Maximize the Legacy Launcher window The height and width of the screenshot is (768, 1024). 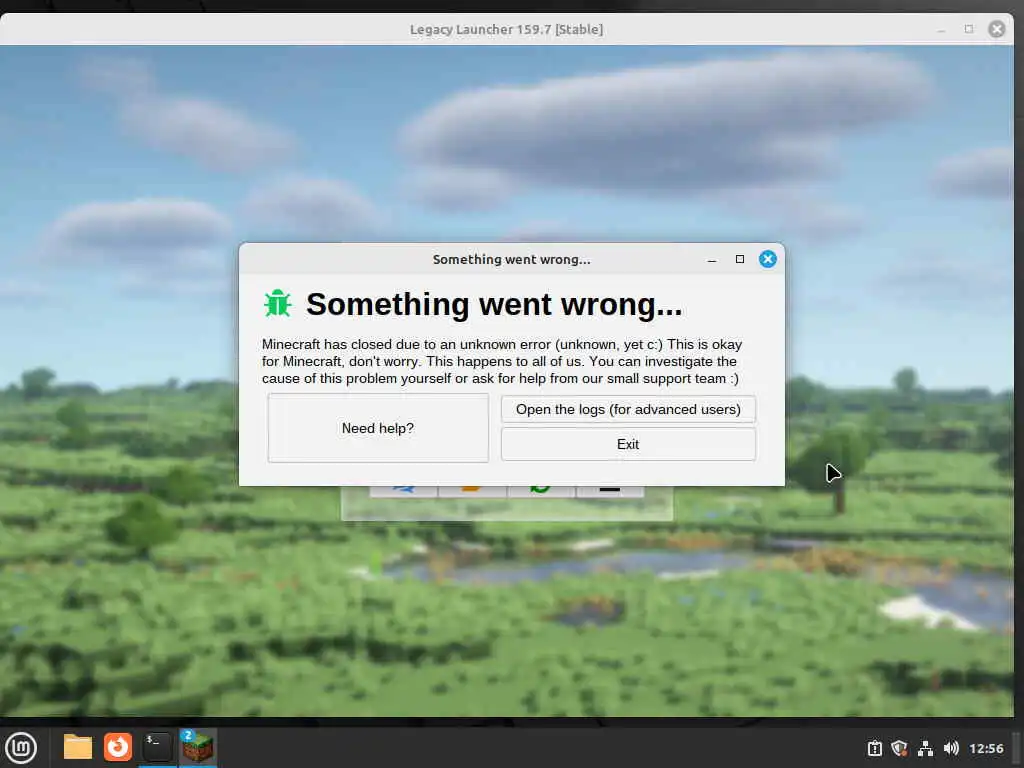click(968, 29)
